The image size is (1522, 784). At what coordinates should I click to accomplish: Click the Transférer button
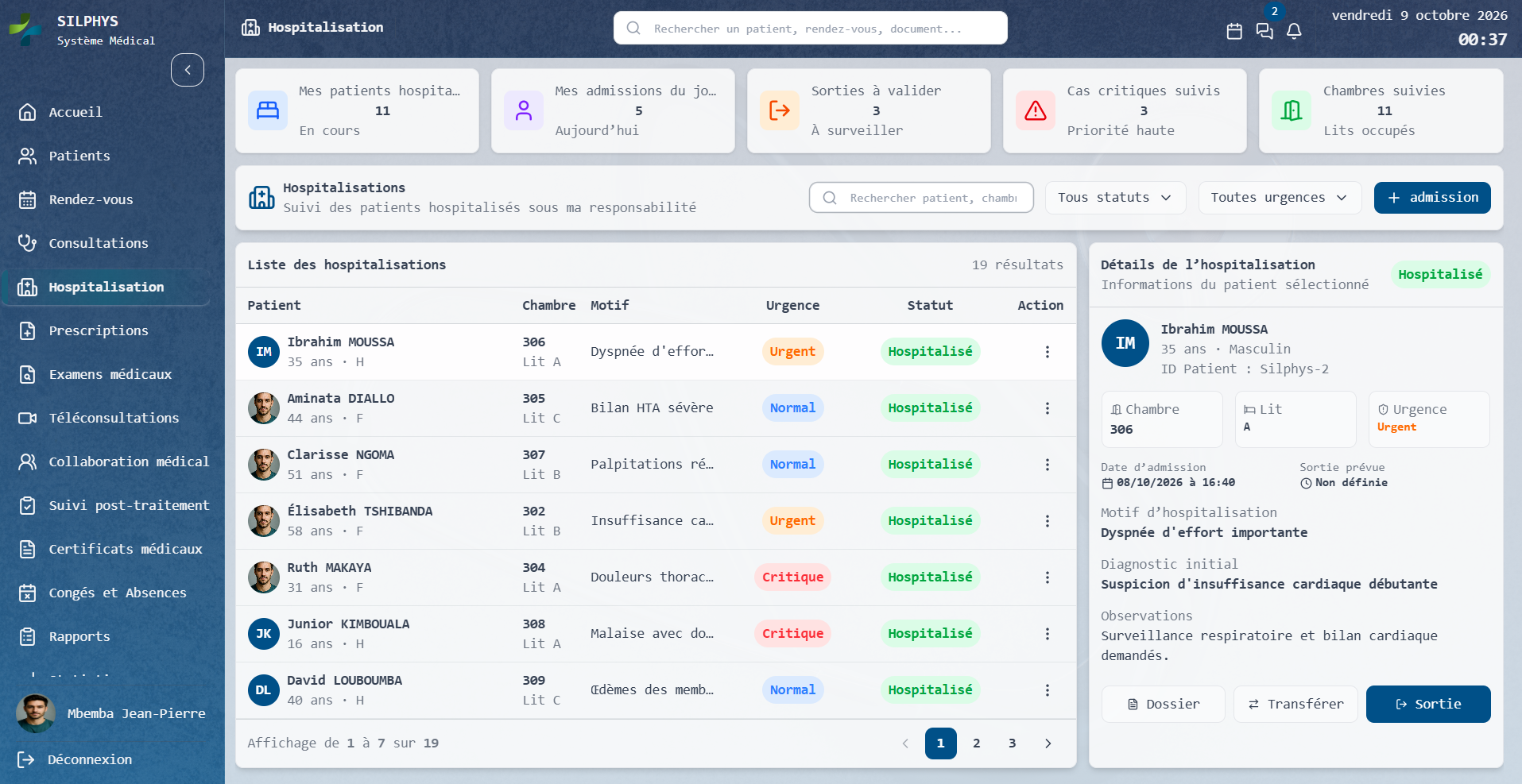(1295, 704)
